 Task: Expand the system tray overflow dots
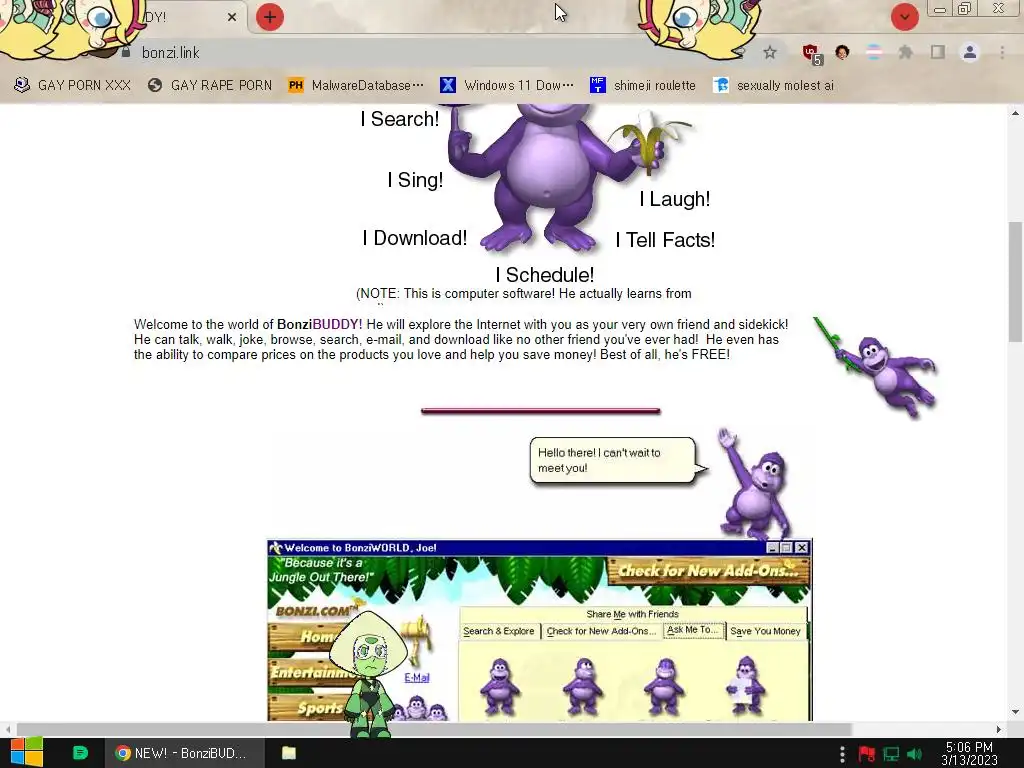tap(842, 754)
